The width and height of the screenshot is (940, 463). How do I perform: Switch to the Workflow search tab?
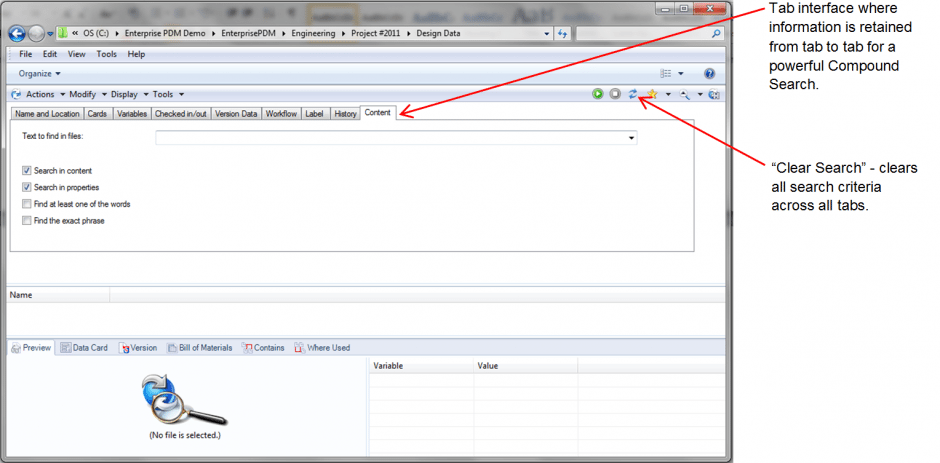pos(281,114)
